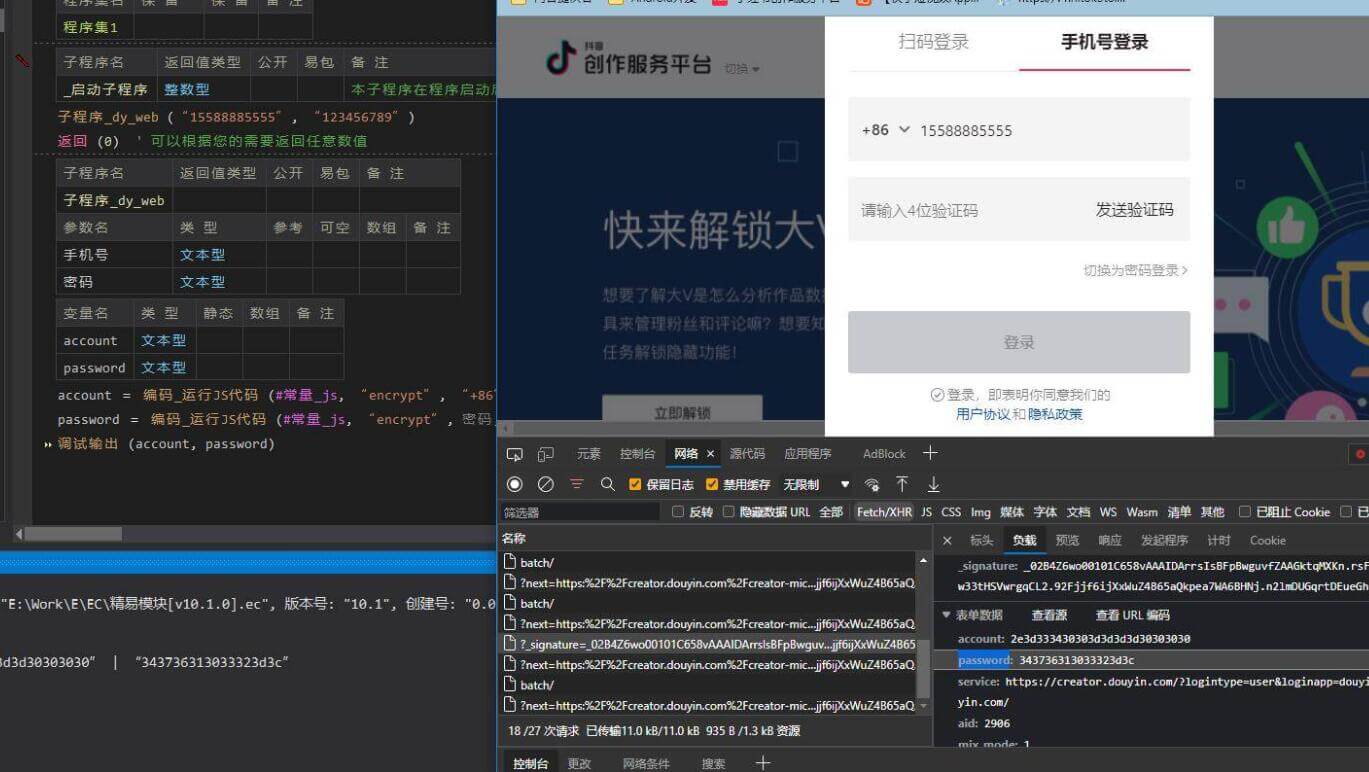Toggle the agreement check before 登录
The width and height of the screenshot is (1369, 772).
coord(937,395)
